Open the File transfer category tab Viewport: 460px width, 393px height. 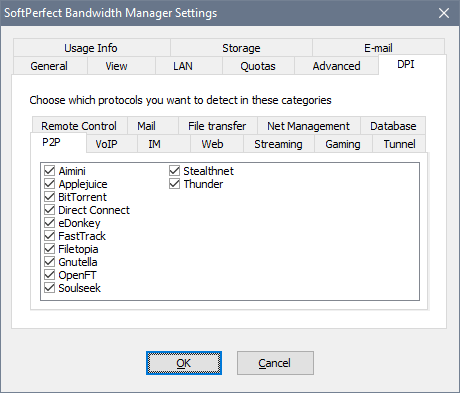click(x=218, y=126)
